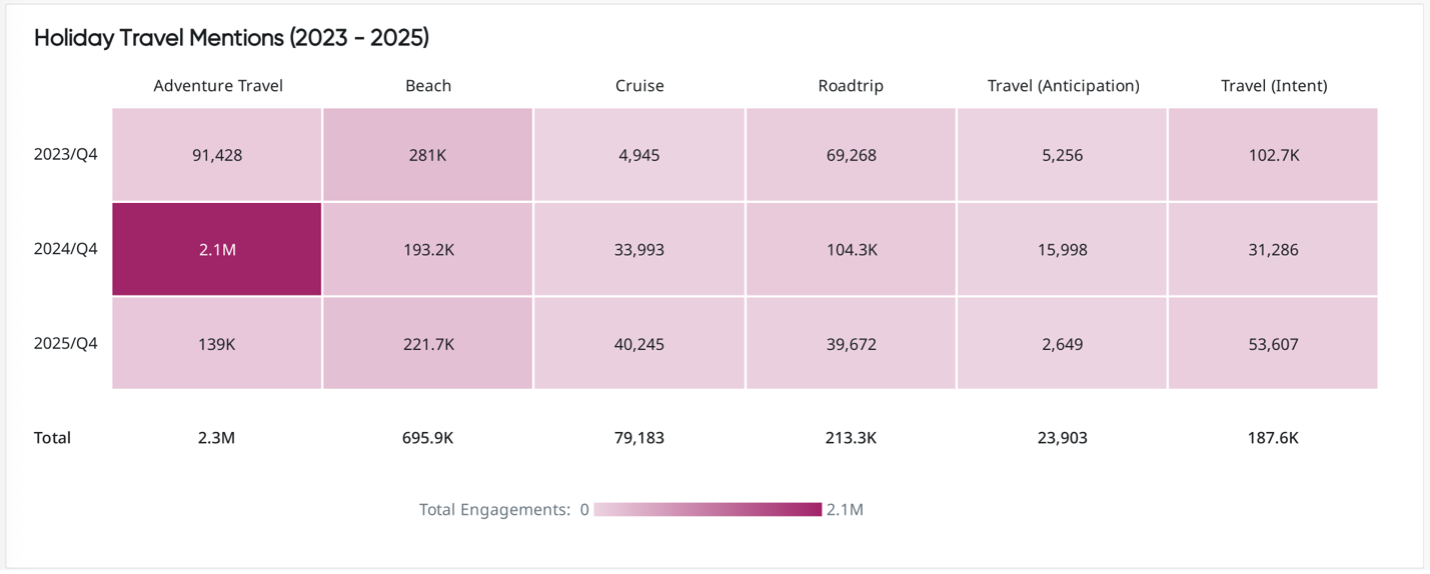
Task: Select the 2025/Q4 row label
Action: [x=66, y=344]
